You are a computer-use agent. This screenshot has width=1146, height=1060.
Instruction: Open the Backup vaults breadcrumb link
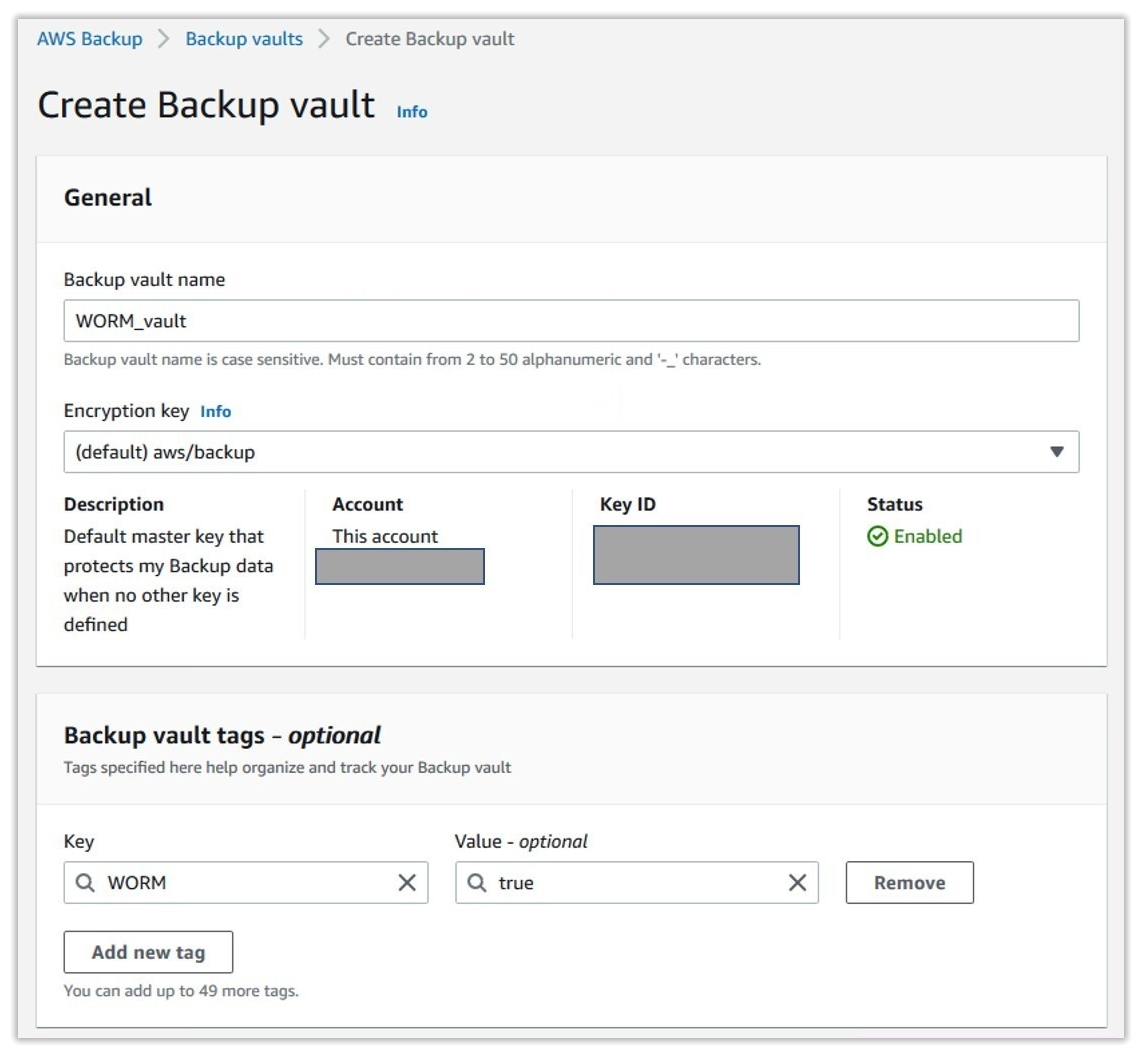[244, 38]
